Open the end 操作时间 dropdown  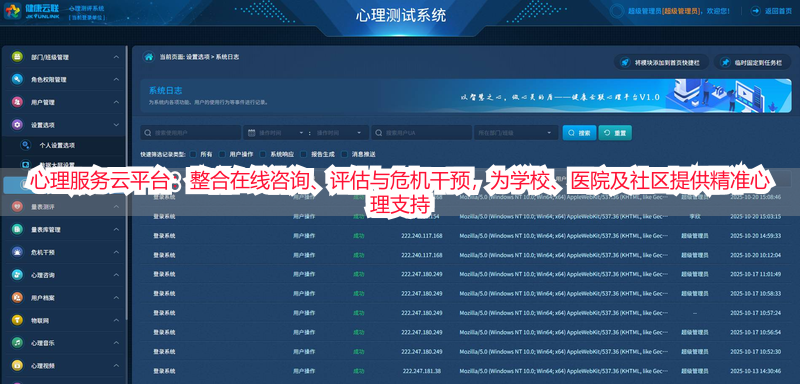(359, 133)
